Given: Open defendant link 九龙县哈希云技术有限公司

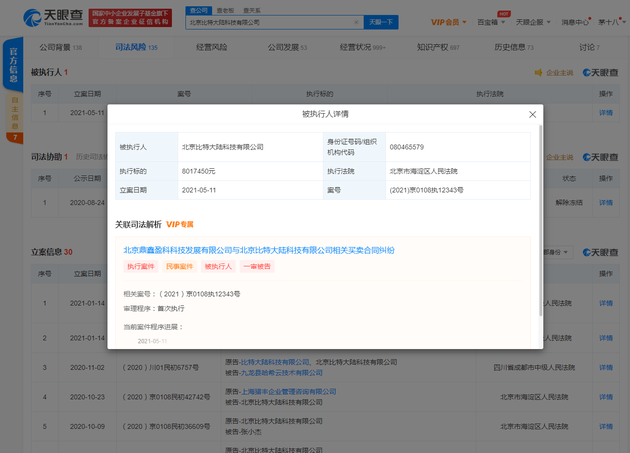Looking at the screenshot, I should click(281, 373).
